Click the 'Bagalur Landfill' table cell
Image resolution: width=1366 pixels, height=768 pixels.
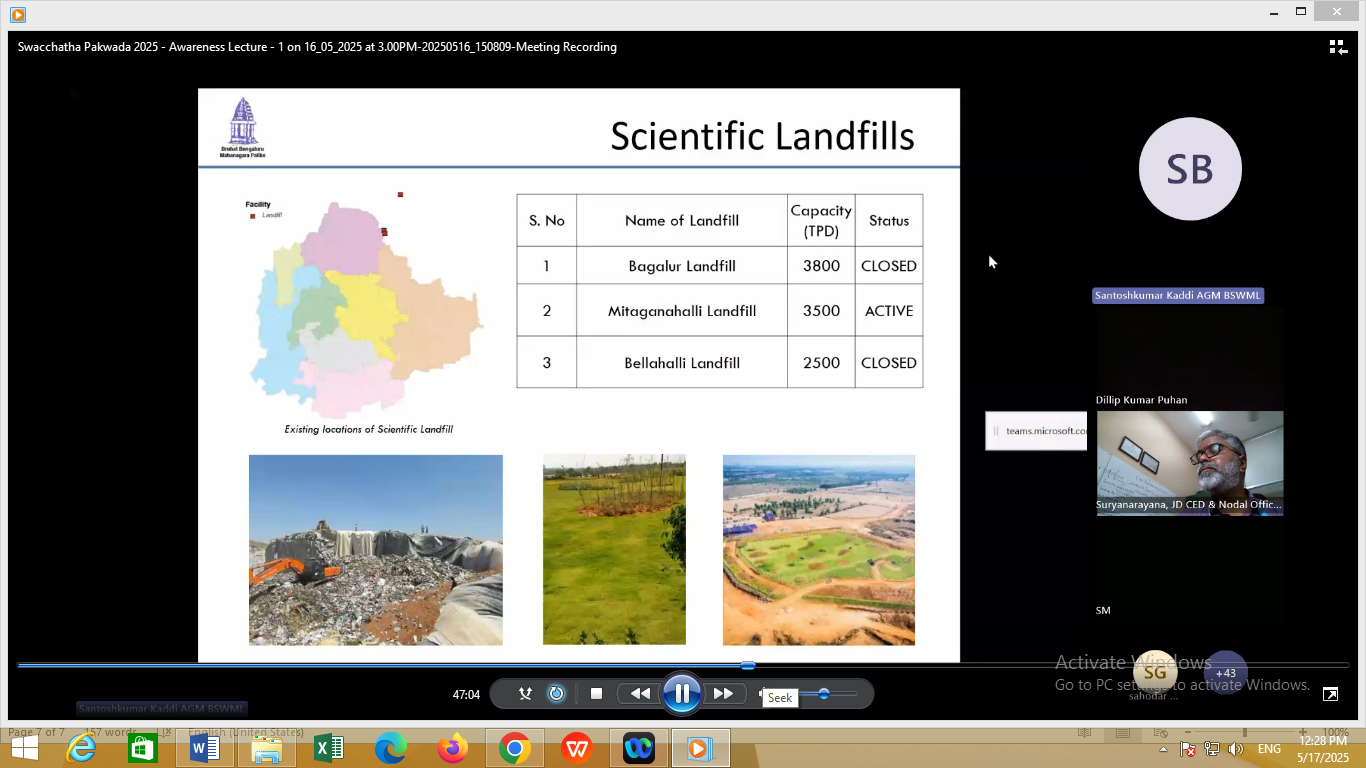(x=682, y=266)
